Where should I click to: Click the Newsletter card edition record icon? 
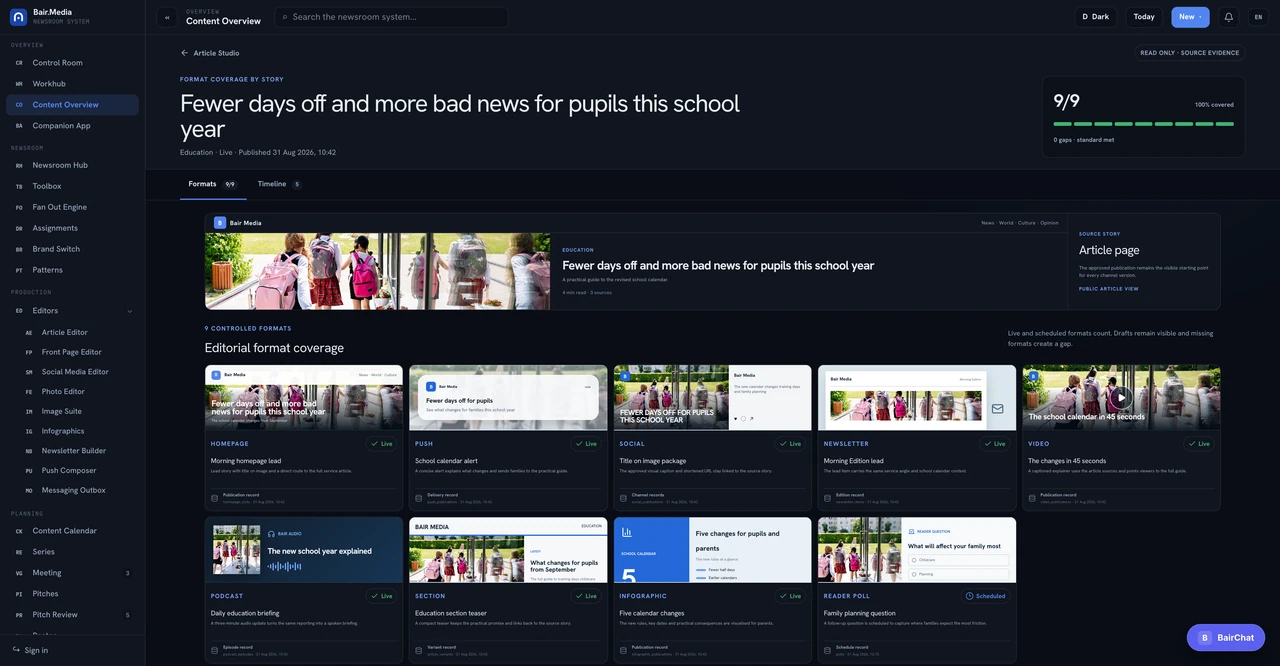pos(827,497)
